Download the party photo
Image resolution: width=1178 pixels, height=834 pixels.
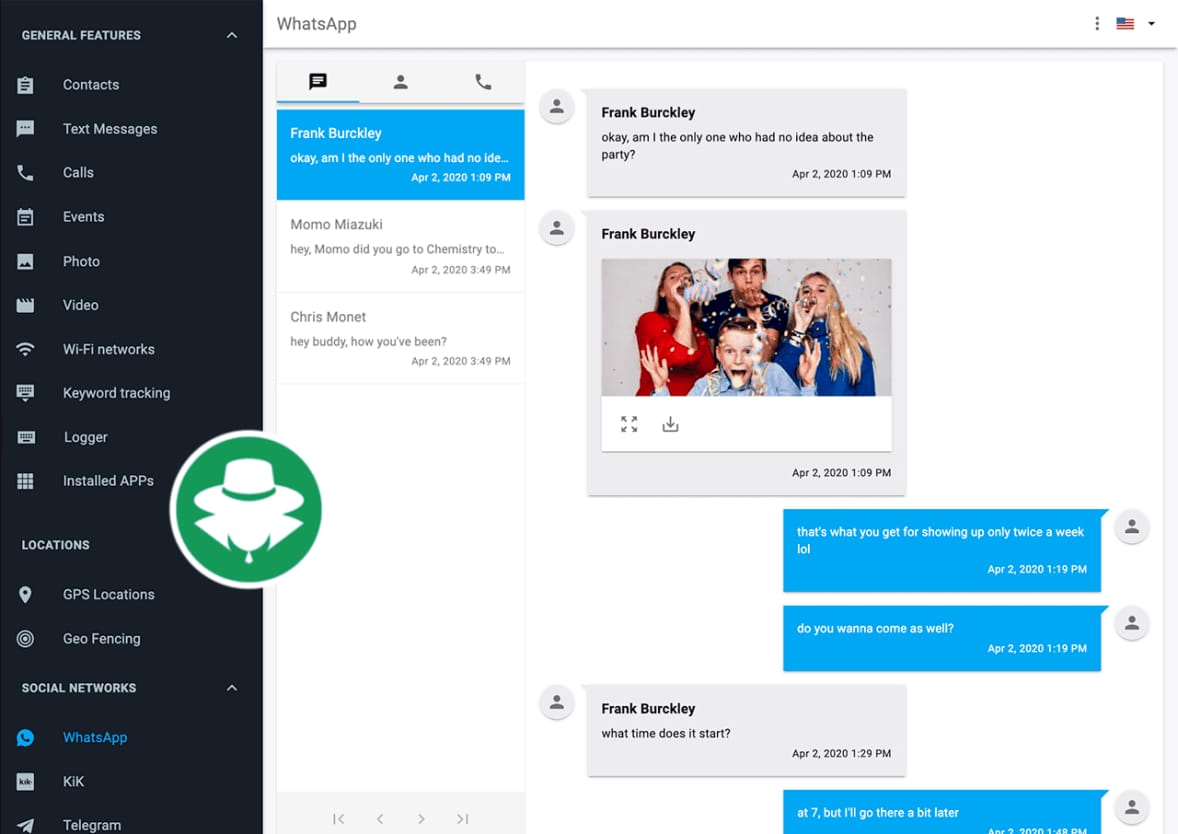(670, 423)
